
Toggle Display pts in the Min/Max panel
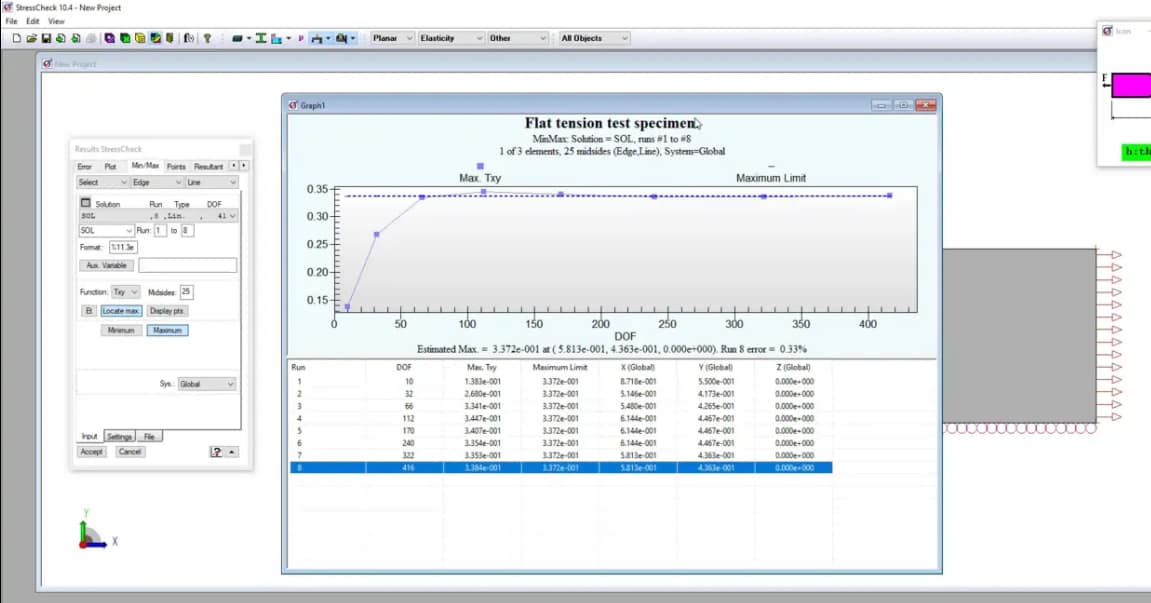coord(168,310)
